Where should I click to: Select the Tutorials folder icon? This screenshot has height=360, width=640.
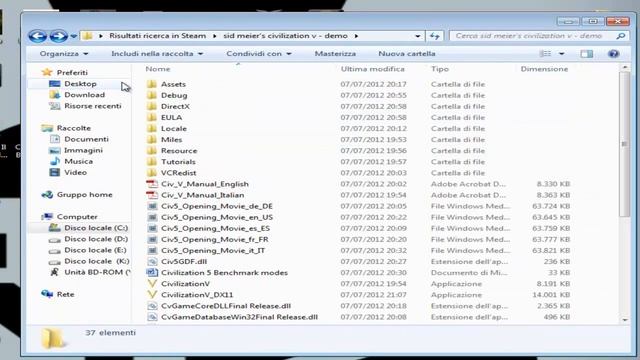[152, 162]
